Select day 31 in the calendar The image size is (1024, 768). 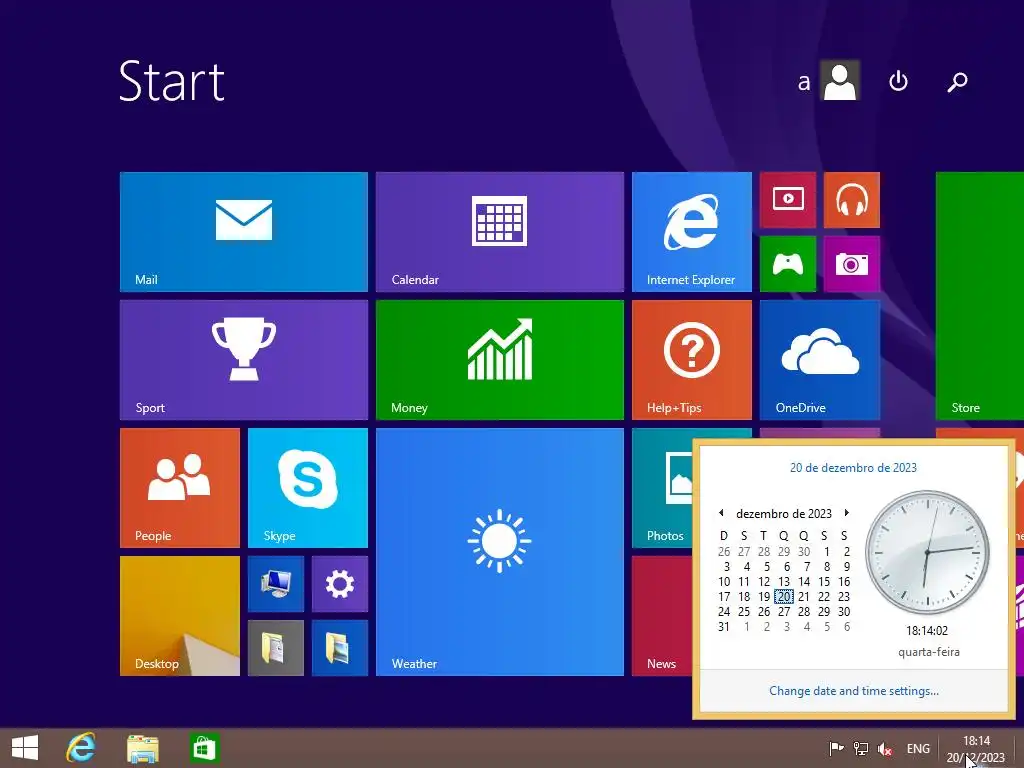(x=724, y=627)
